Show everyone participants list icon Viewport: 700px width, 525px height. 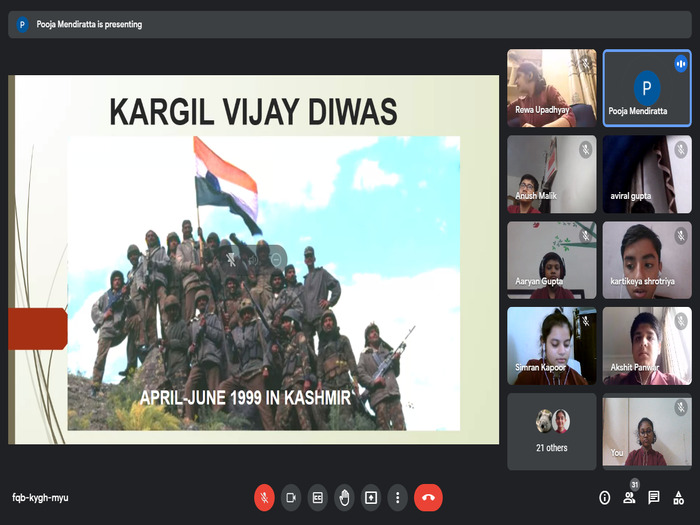tap(629, 497)
